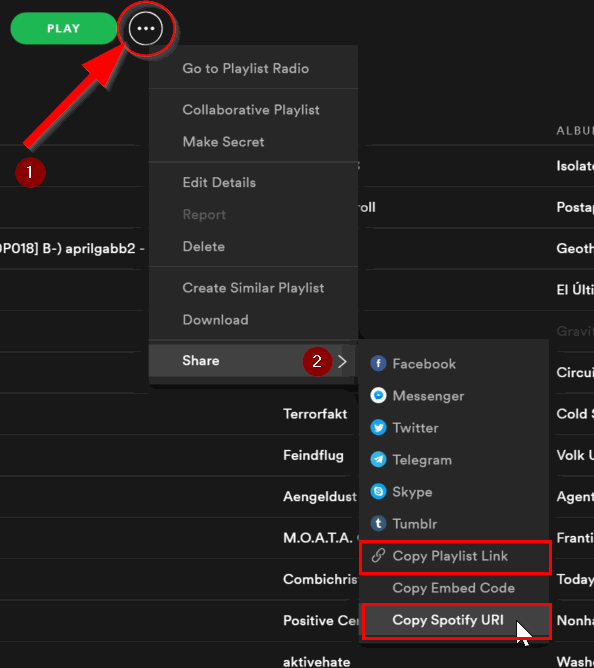The image size is (594, 668).
Task: Share via Twitter text entry
Action: pos(415,428)
